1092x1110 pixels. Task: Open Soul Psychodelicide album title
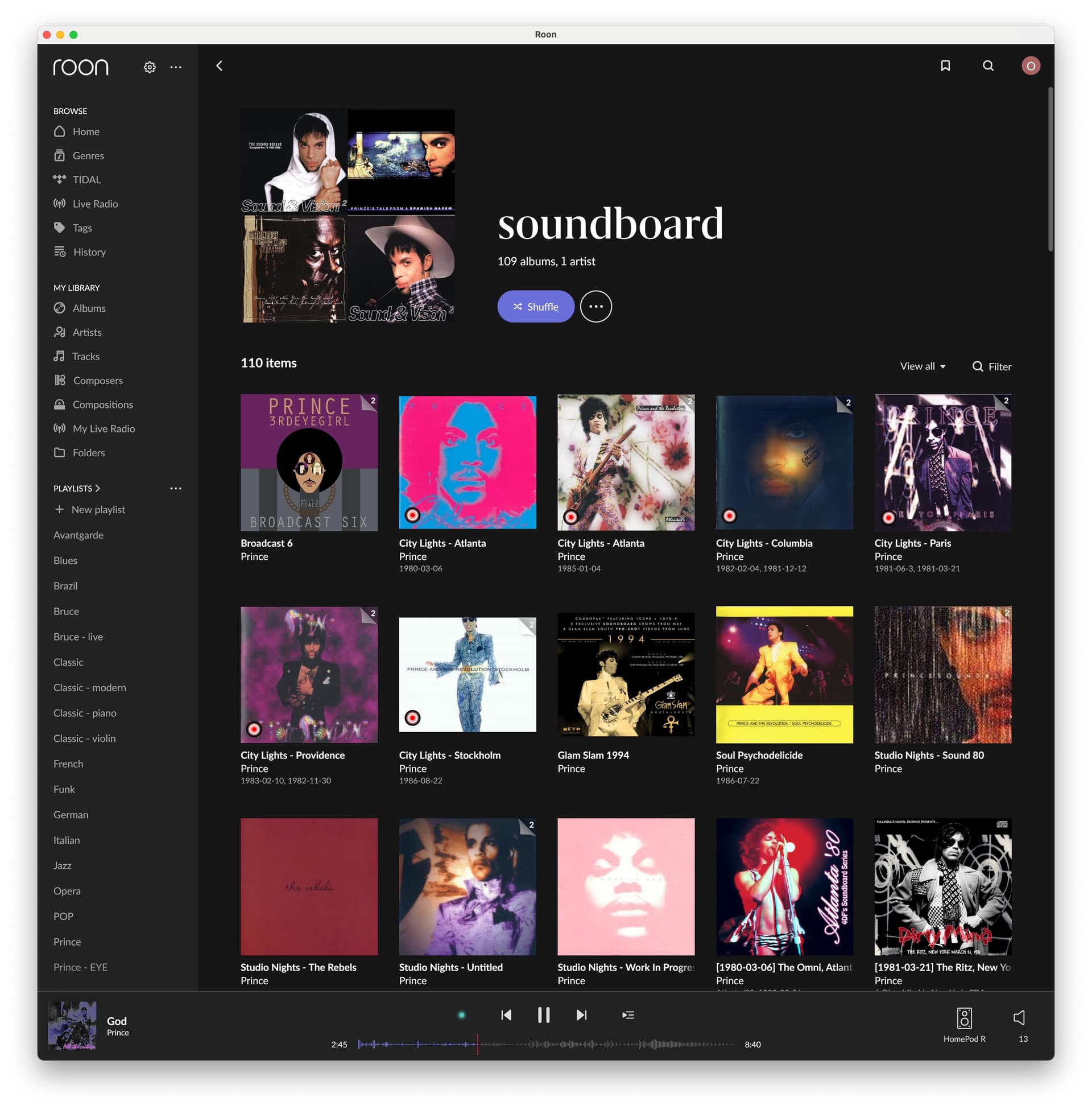[x=759, y=756]
